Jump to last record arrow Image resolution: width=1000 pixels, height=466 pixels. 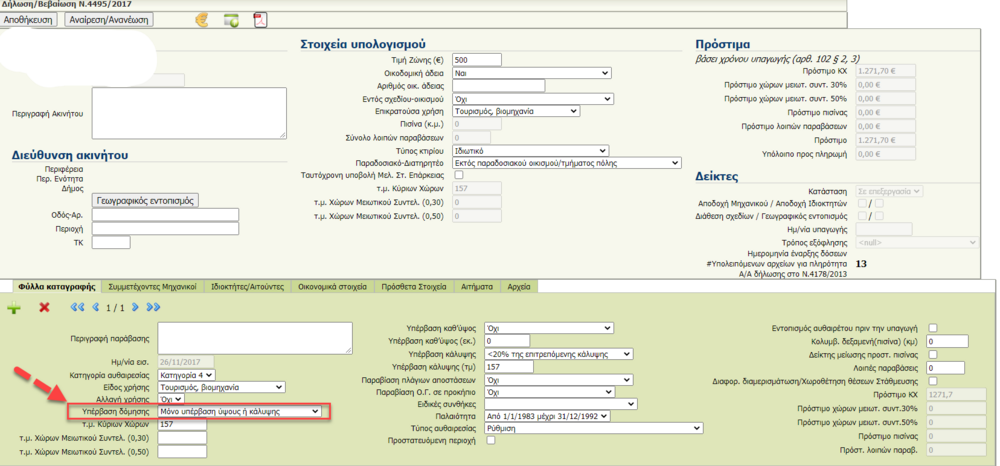coord(153,307)
